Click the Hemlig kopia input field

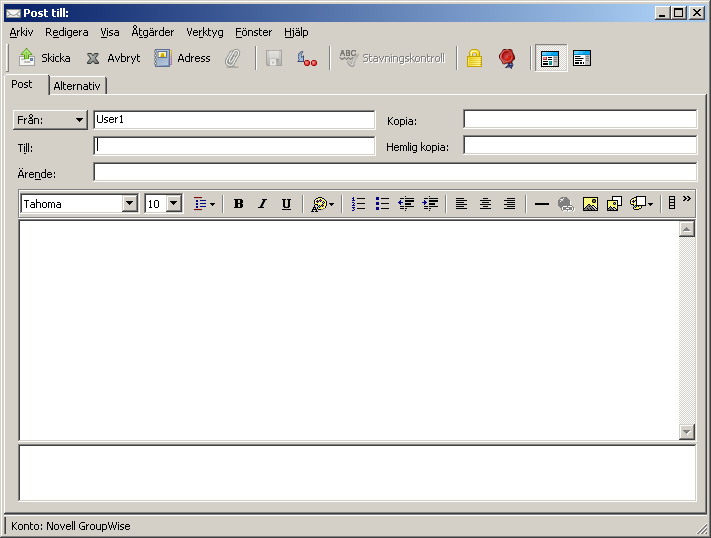click(x=580, y=145)
